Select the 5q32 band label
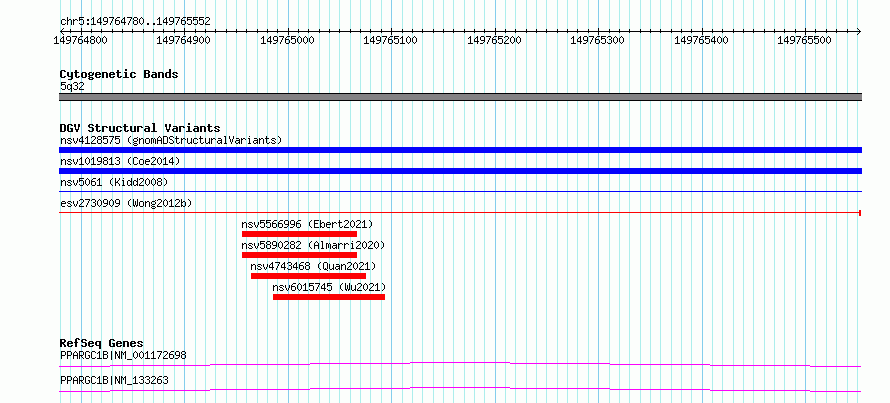The image size is (890, 403). (x=72, y=86)
